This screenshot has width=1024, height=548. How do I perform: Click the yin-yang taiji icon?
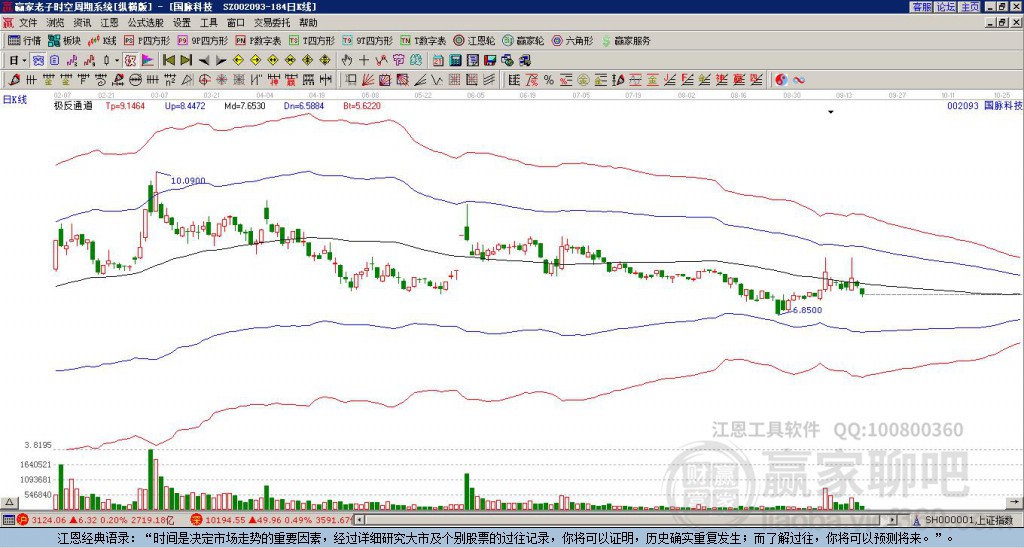[781, 80]
